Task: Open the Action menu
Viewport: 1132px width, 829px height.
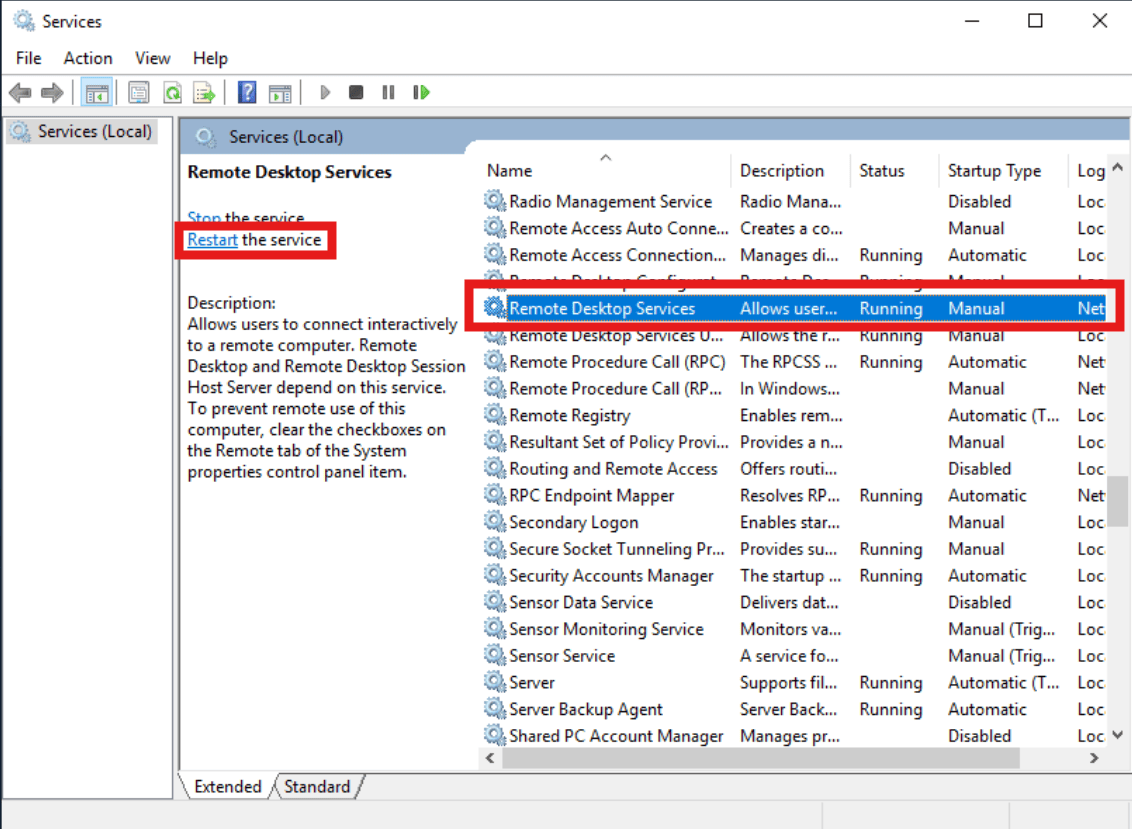Action: coord(87,58)
